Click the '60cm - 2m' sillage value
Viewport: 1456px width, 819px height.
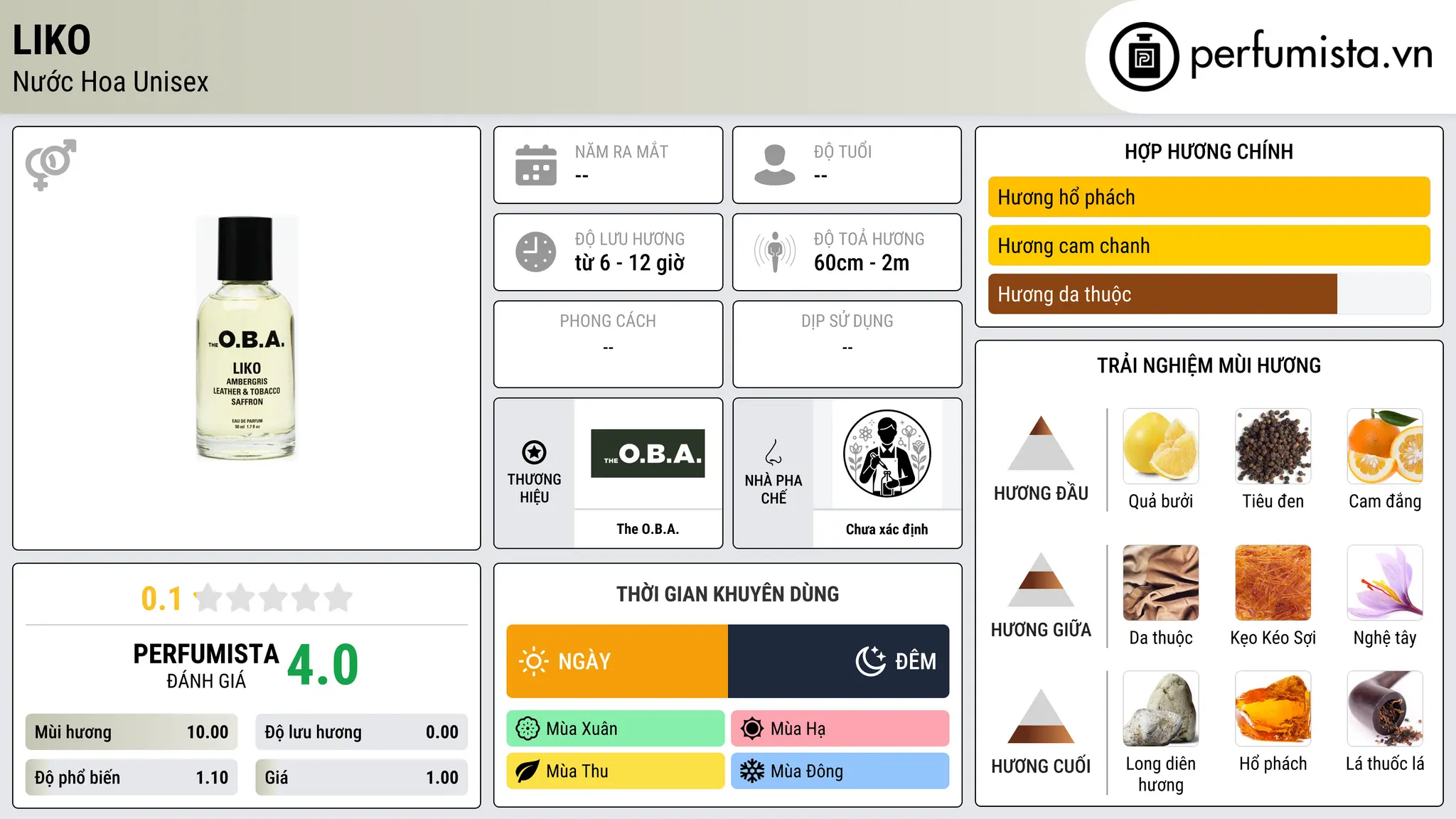[x=862, y=263]
